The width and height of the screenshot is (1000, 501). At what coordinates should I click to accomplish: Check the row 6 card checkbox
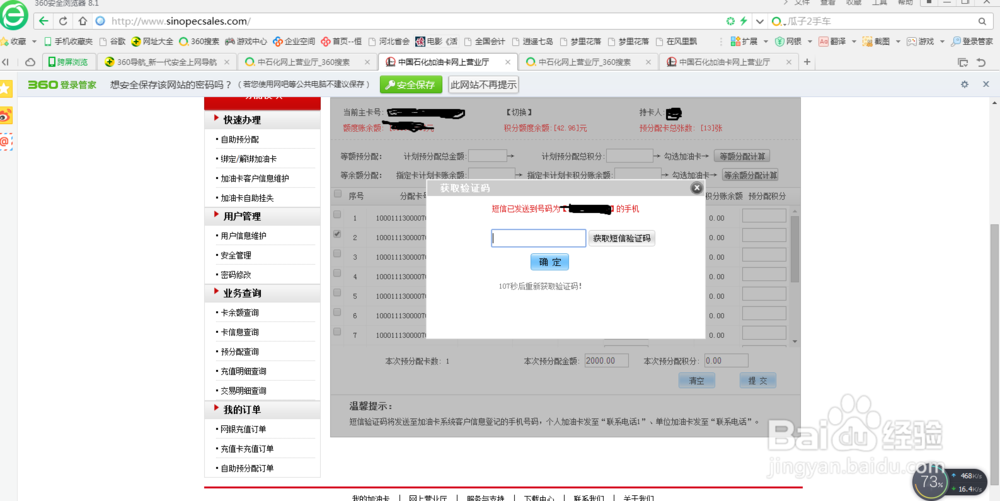point(337,312)
